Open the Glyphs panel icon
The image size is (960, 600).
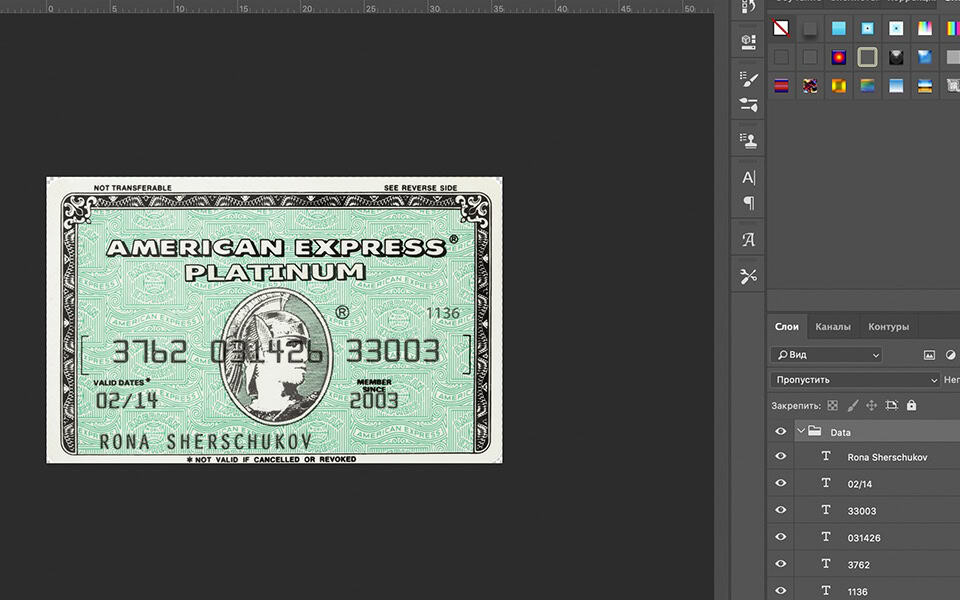748,240
